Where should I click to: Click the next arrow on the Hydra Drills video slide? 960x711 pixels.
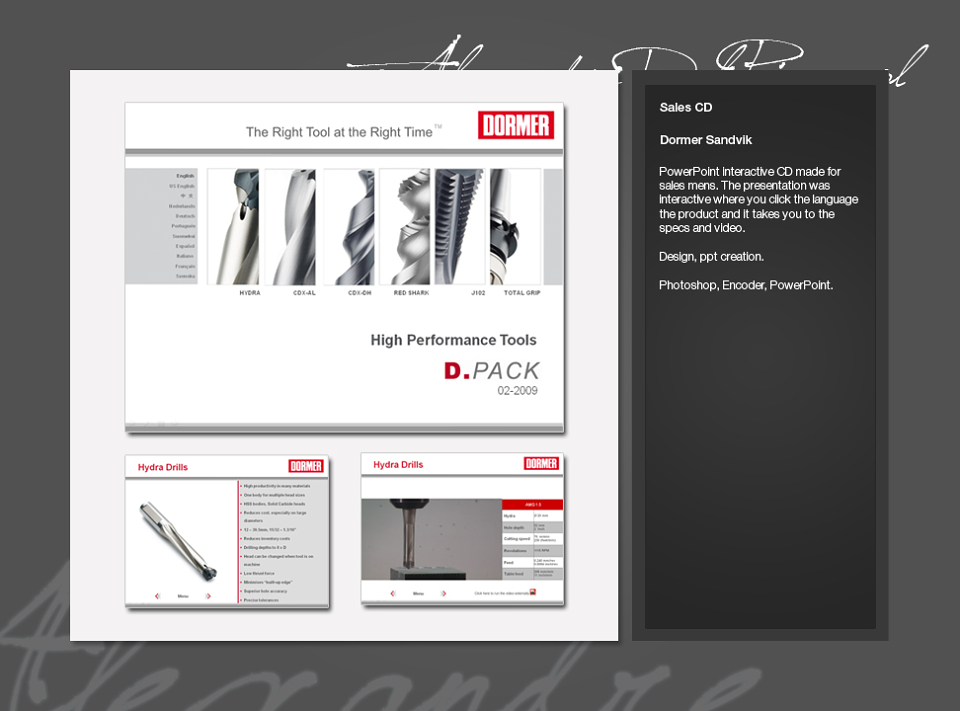click(443, 593)
